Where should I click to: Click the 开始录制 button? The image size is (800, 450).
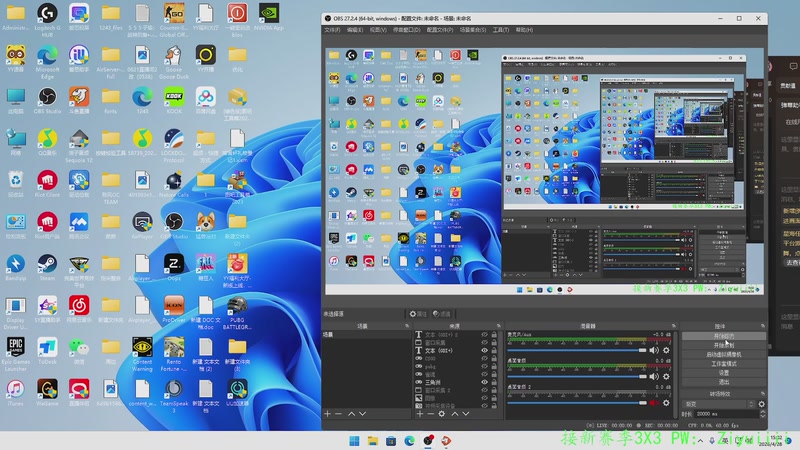click(x=723, y=345)
